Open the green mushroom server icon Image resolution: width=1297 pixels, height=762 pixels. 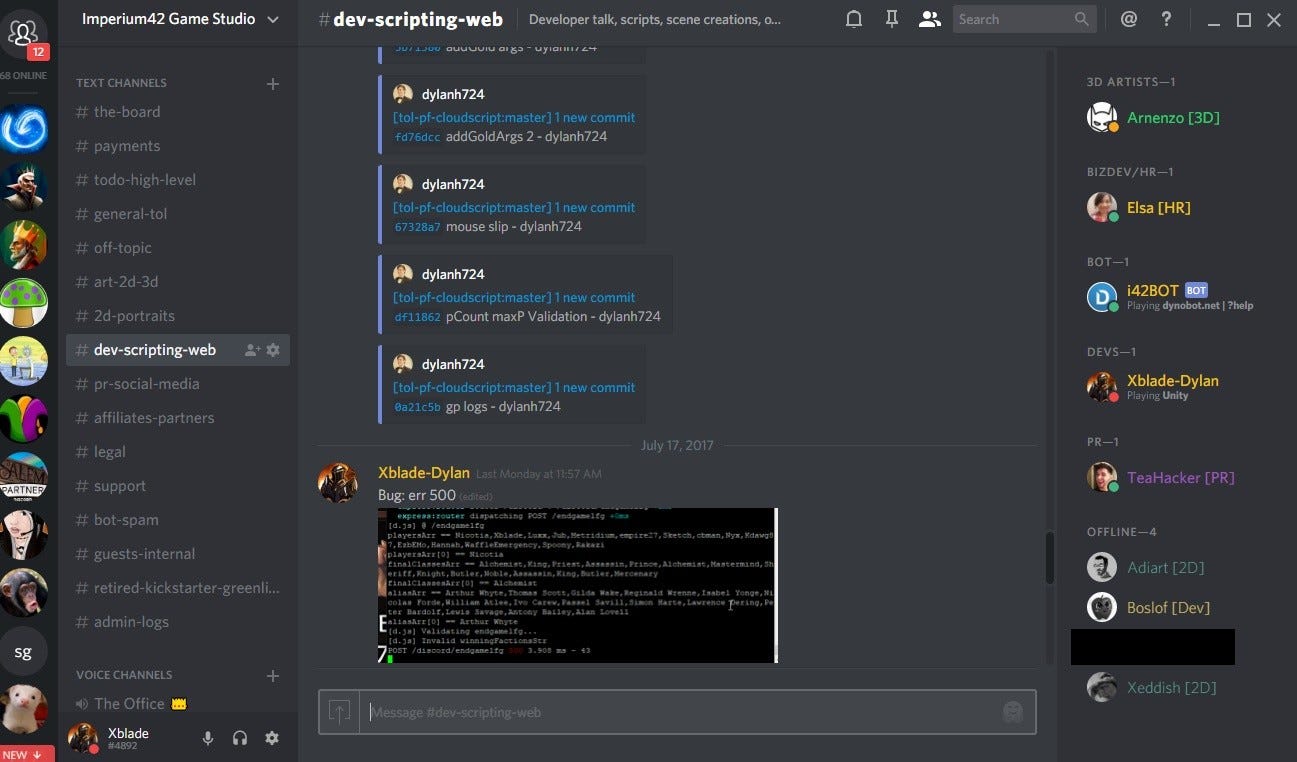pyautogui.click(x=23, y=303)
